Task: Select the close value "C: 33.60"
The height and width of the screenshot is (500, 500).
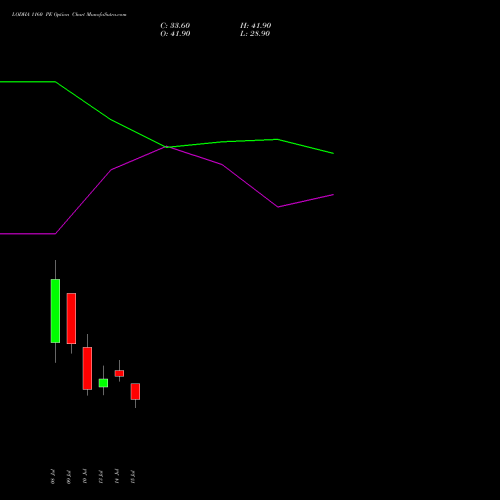Action: (175, 26)
